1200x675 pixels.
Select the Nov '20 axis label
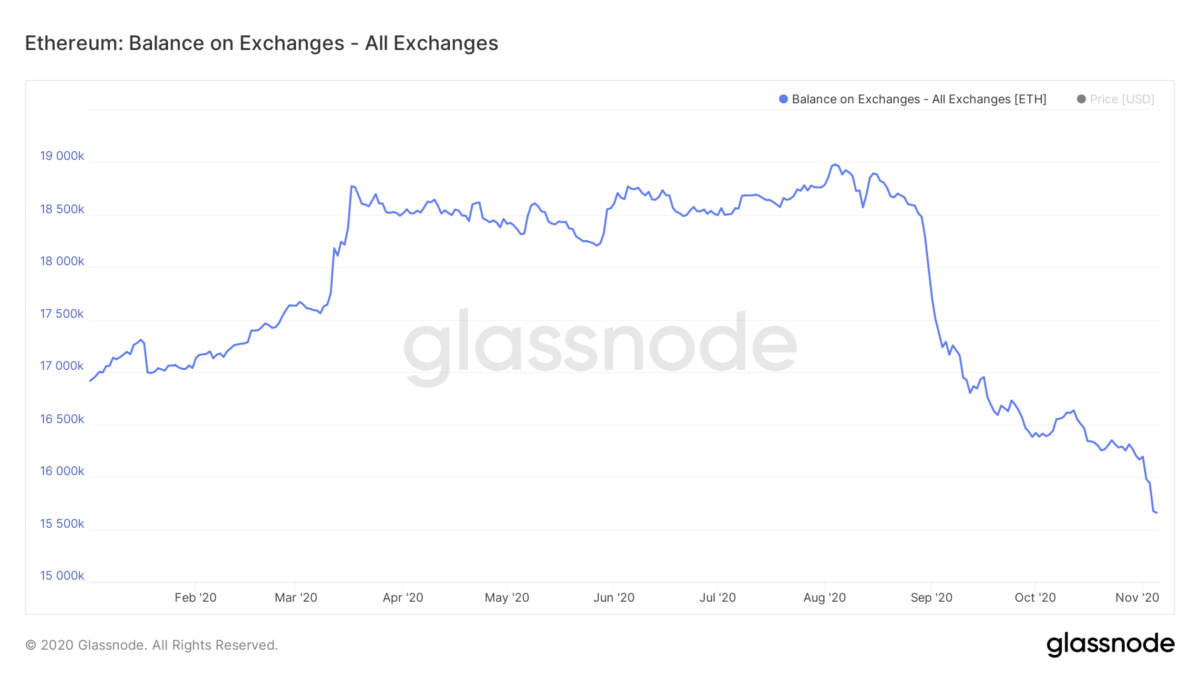click(1137, 598)
